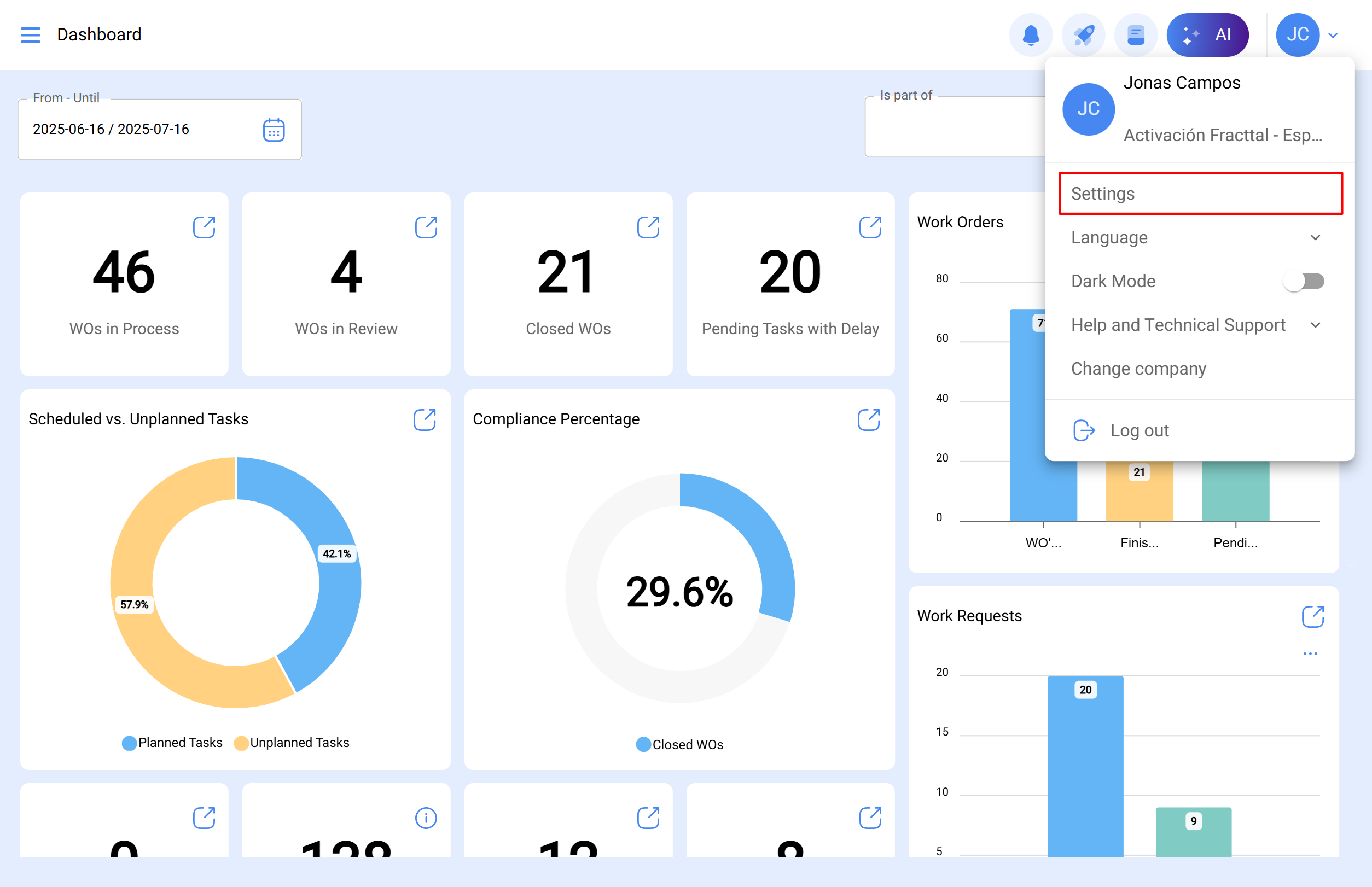Select Change company
Image resolution: width=1372 pixels, height=887 pixels.
point(1138,369)
